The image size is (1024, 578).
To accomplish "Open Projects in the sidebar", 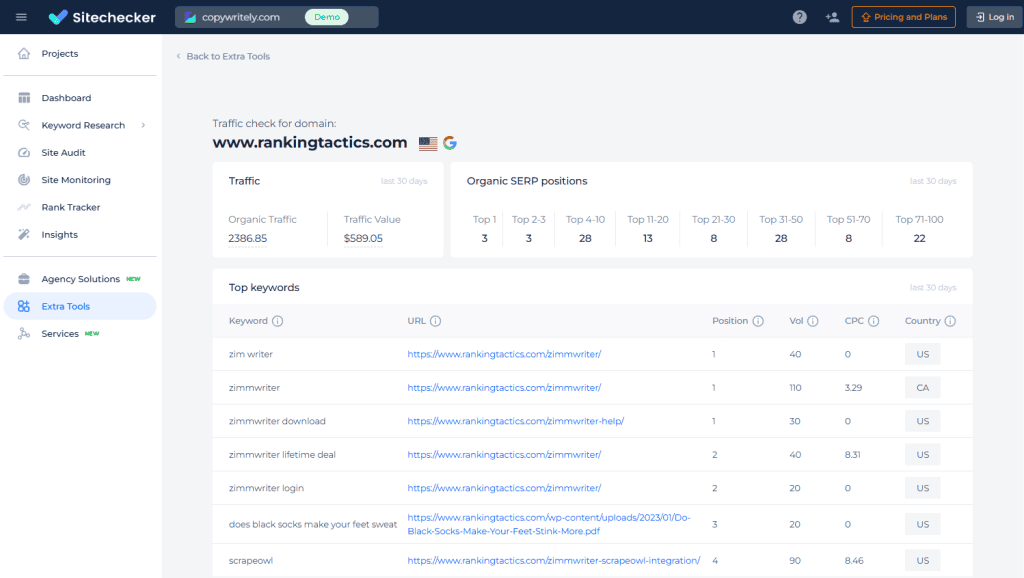I will [x=60, y=54].
